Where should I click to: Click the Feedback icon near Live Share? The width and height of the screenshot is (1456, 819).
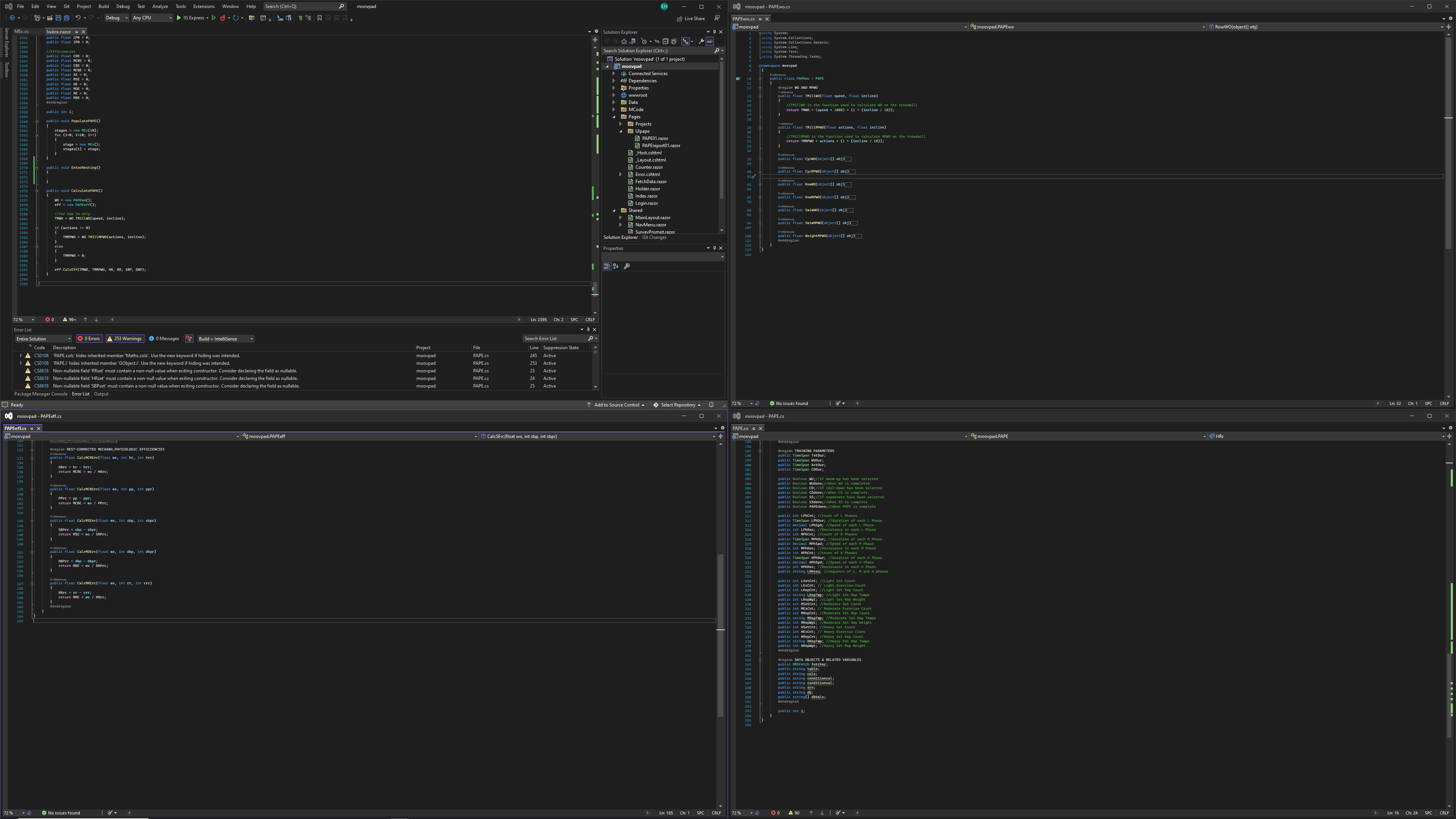[x=717, y=18]
